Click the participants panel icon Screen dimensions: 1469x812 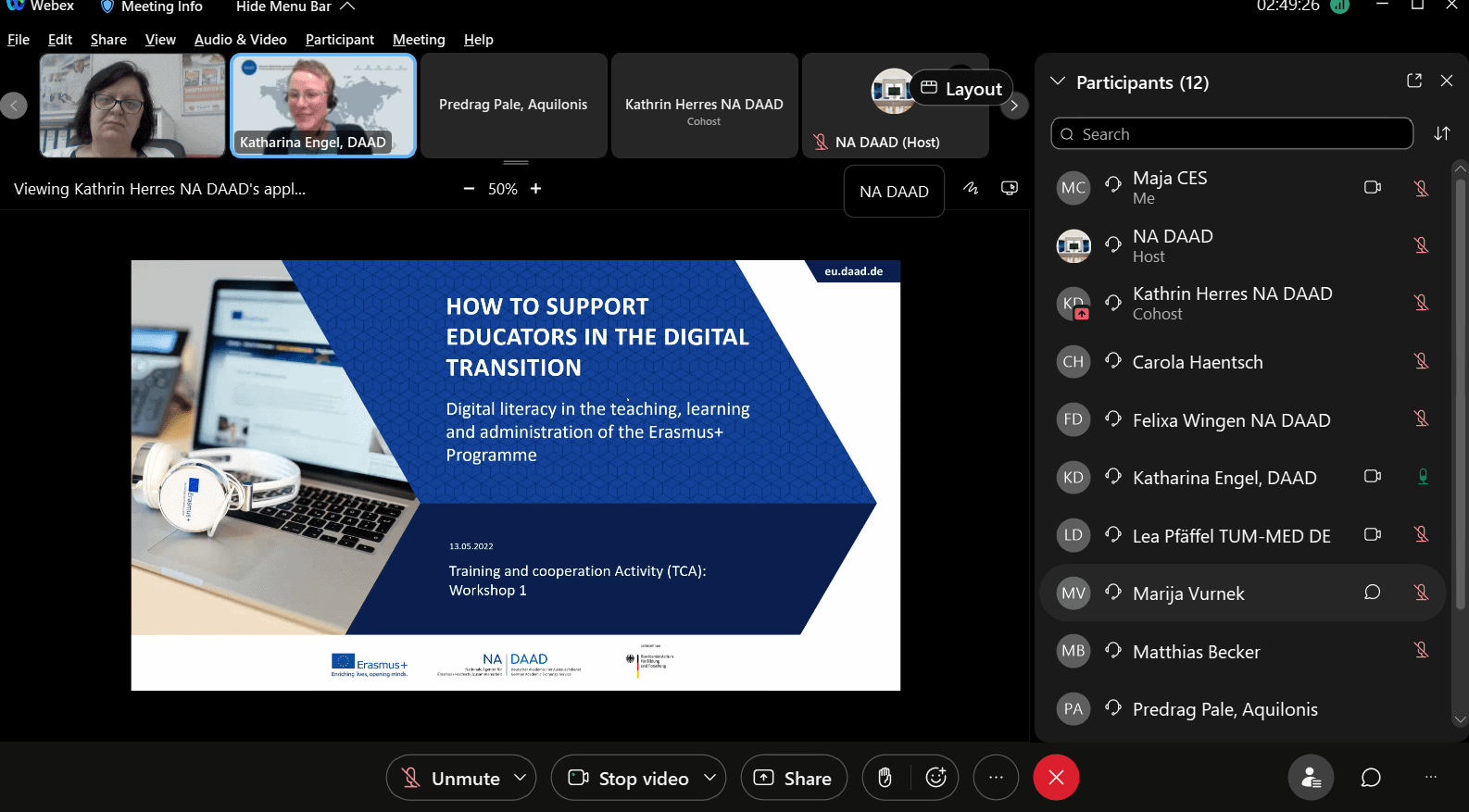(x=1311, y=778)
